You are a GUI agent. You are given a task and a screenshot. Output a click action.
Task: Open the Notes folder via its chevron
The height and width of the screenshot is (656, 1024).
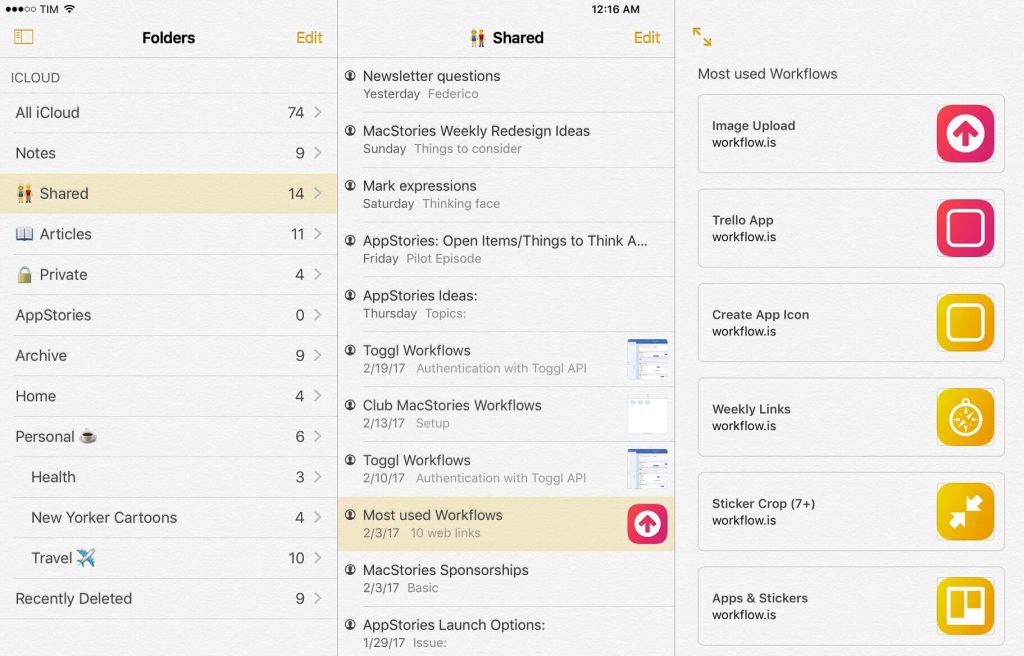[320, 153]
